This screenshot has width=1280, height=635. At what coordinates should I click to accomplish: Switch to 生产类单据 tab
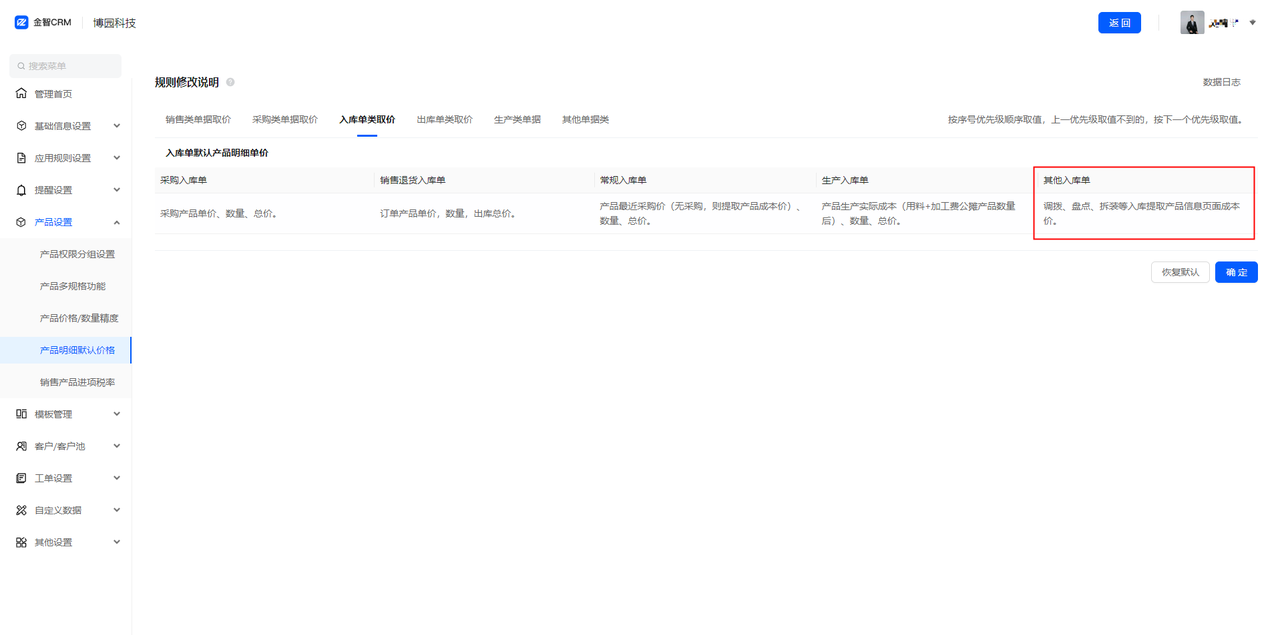(x=517, y=120)
